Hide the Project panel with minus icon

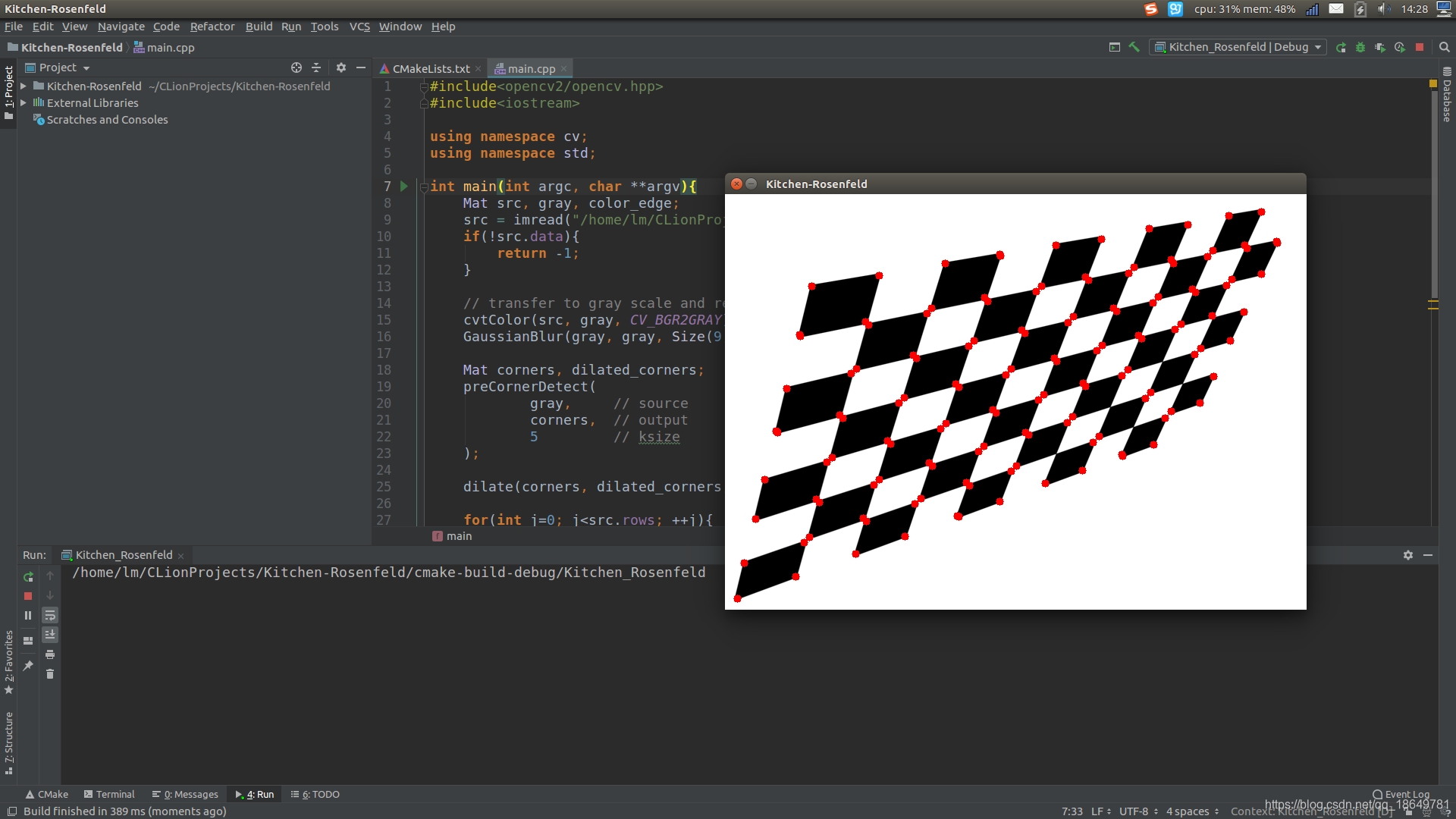point(361,67)
